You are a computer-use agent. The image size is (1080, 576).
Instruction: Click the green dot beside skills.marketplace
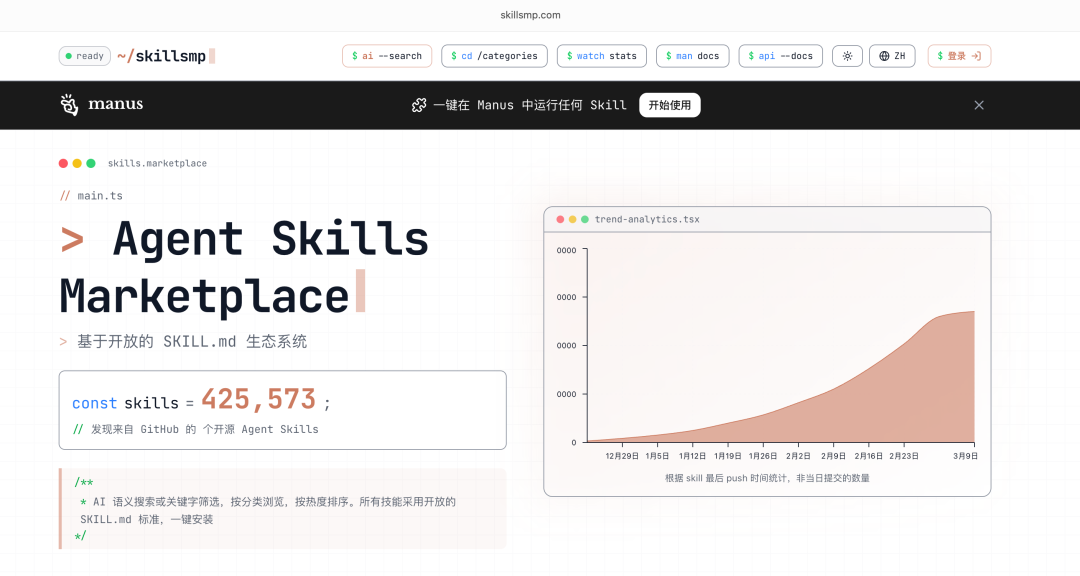(x=91, y=163)
